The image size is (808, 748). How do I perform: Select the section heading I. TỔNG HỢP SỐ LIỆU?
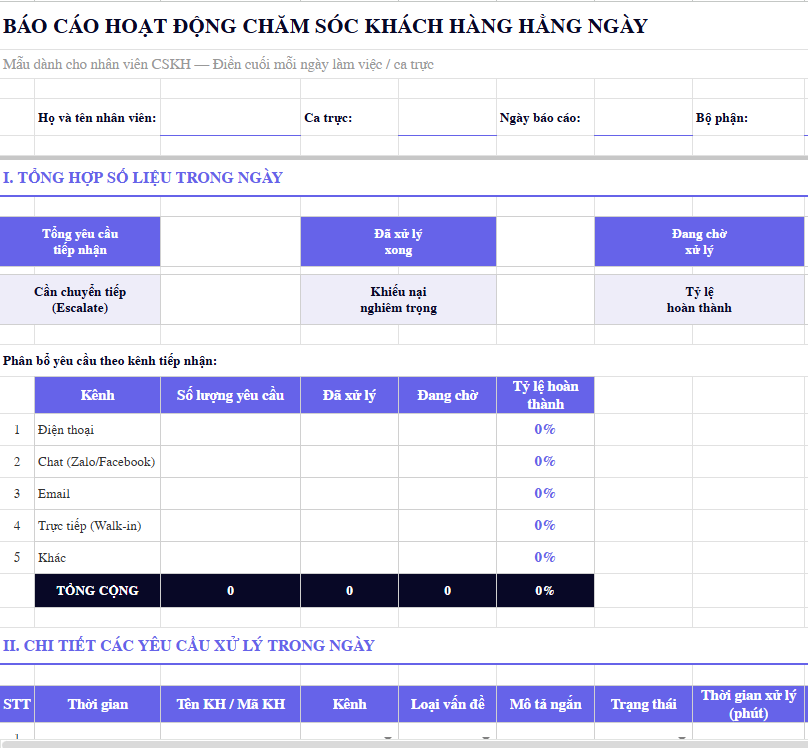point(142,178)
